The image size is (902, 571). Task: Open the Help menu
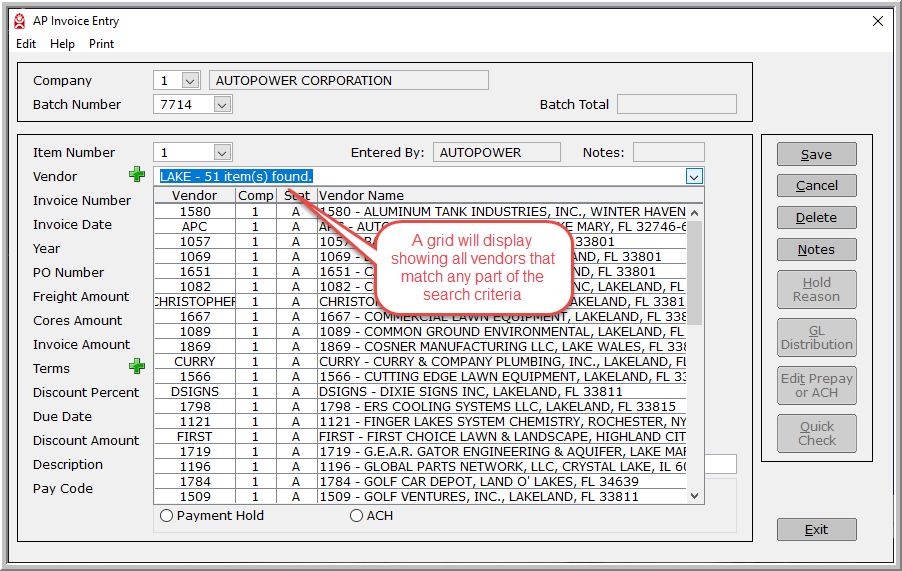[x=62, y=44]
